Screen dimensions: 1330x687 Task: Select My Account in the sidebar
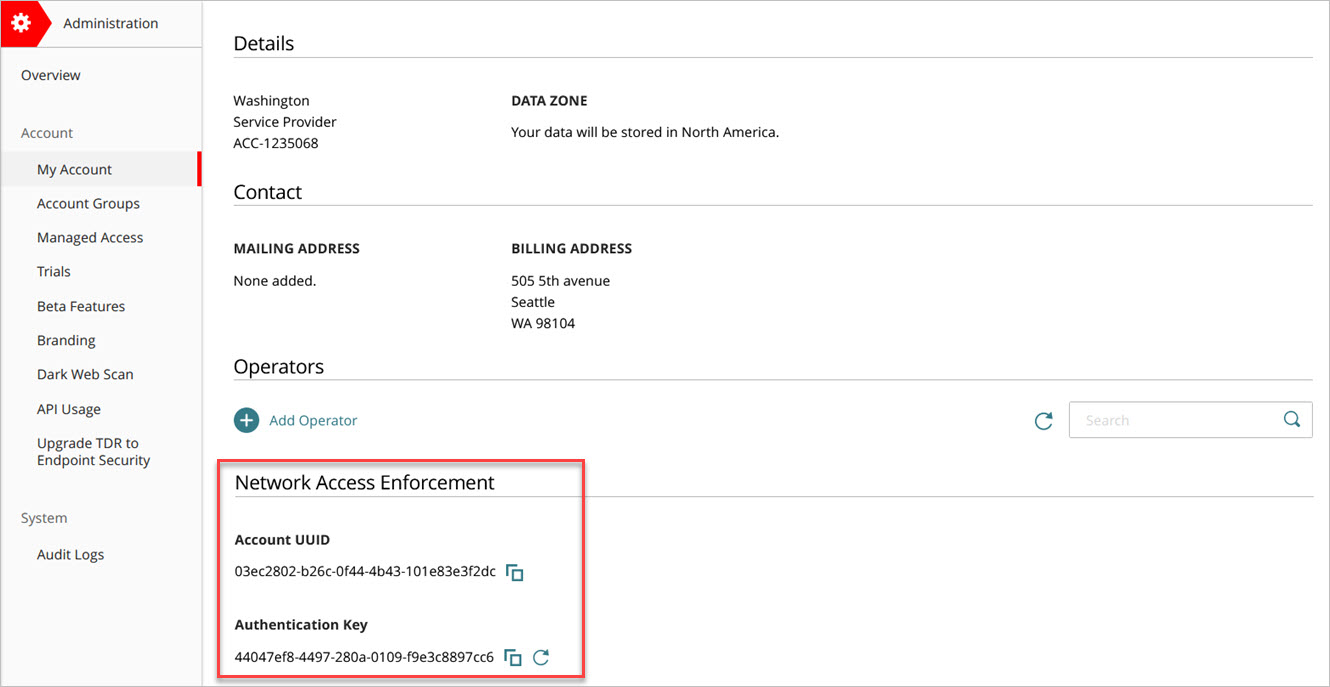74,169
